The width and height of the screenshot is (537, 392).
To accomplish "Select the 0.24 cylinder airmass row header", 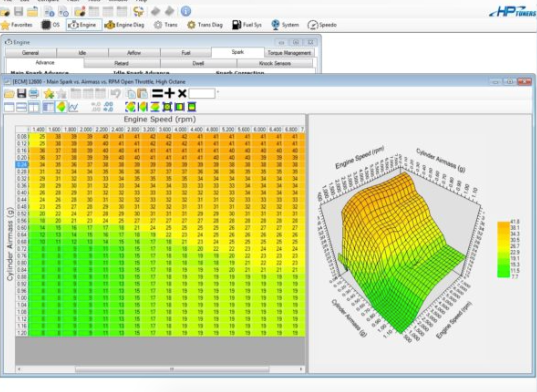I will point(22,165).
